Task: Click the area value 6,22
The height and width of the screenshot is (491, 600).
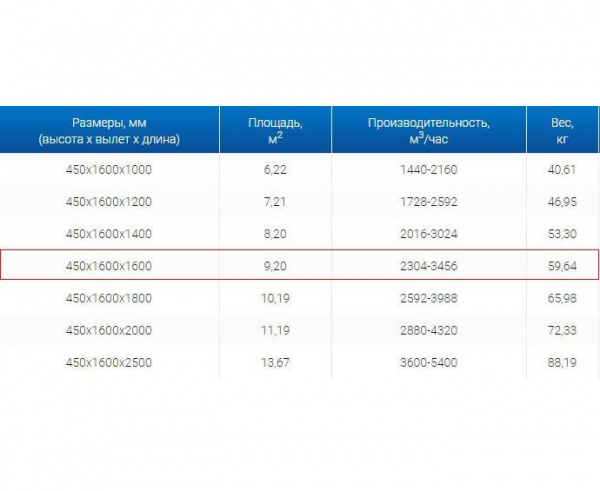Action: coord(275,170)
